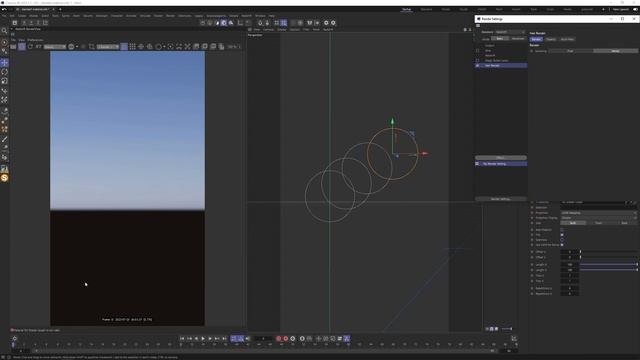
Task: Click the red X axis arrow handle
Action: 424,153
